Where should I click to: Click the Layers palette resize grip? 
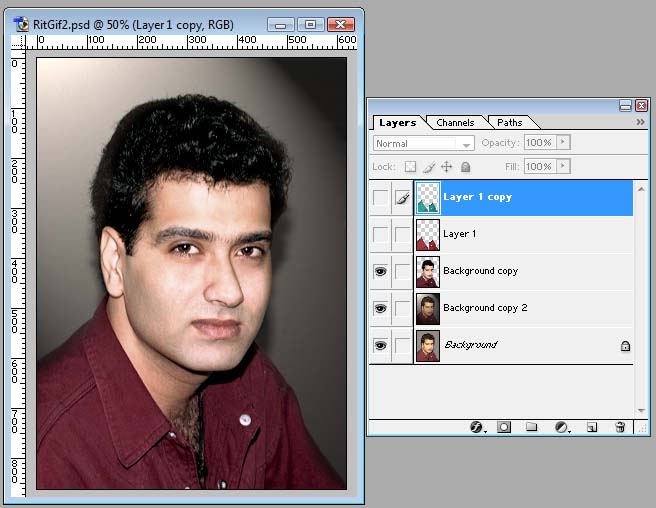click(642, 427)
